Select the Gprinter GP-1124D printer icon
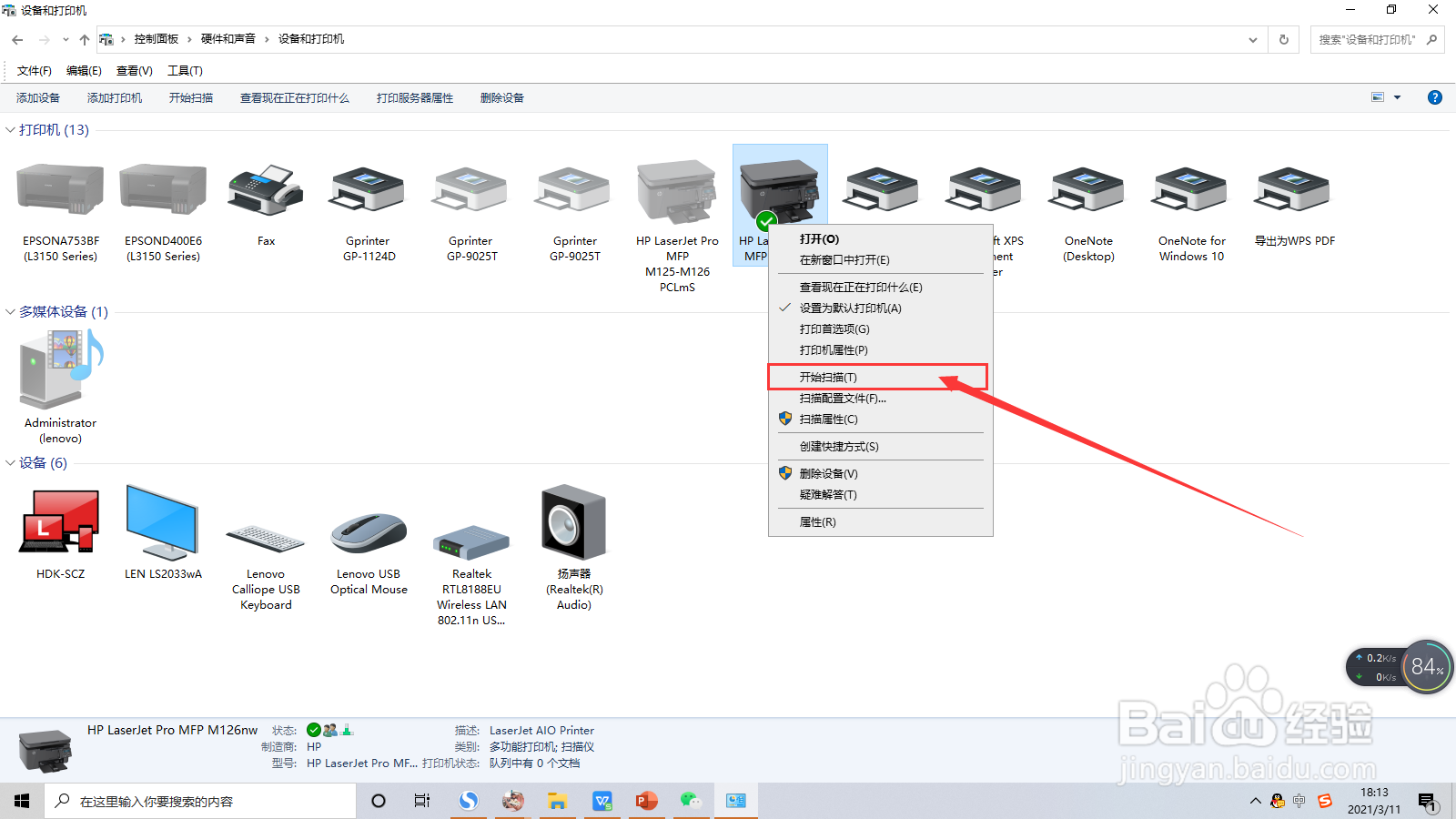 pos(368,190)
